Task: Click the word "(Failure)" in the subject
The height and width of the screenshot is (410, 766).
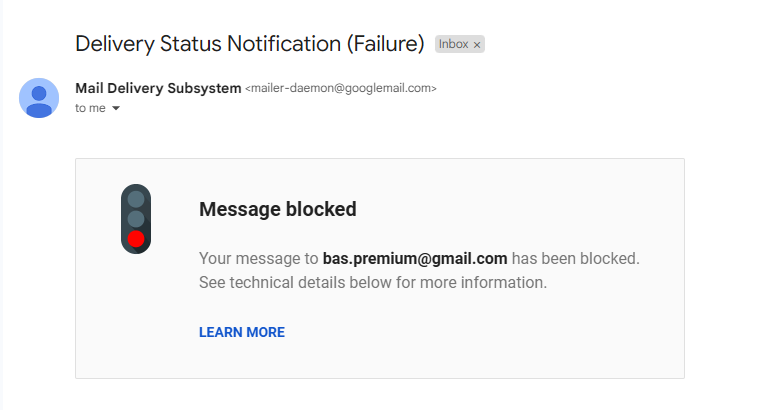Action: tap(387, 44)
